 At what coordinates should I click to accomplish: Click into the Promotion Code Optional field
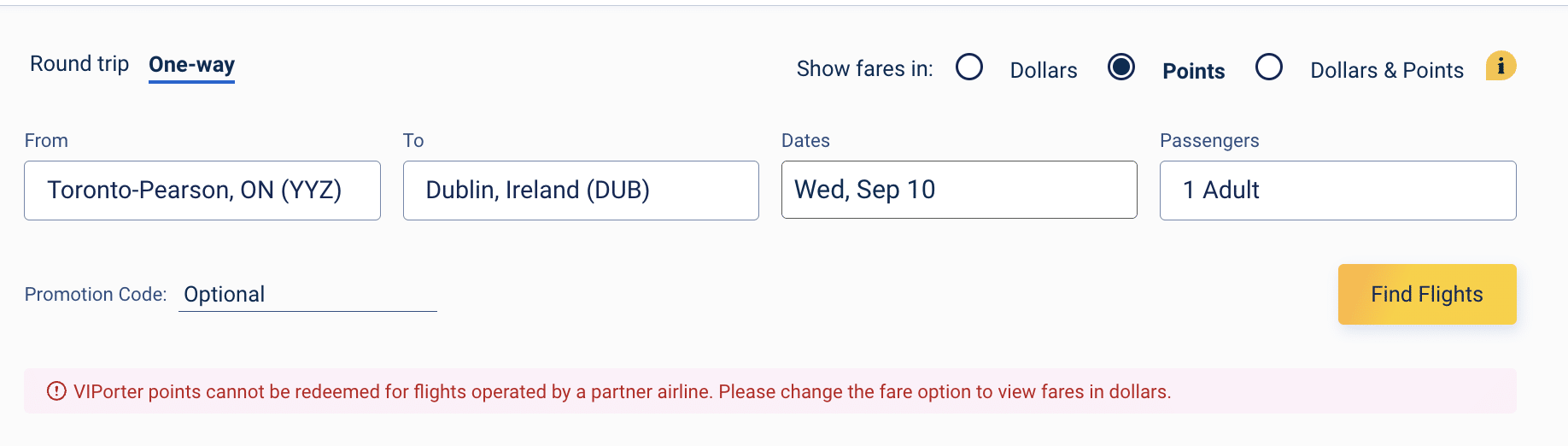pyautogui.click(x=307, y=295)
